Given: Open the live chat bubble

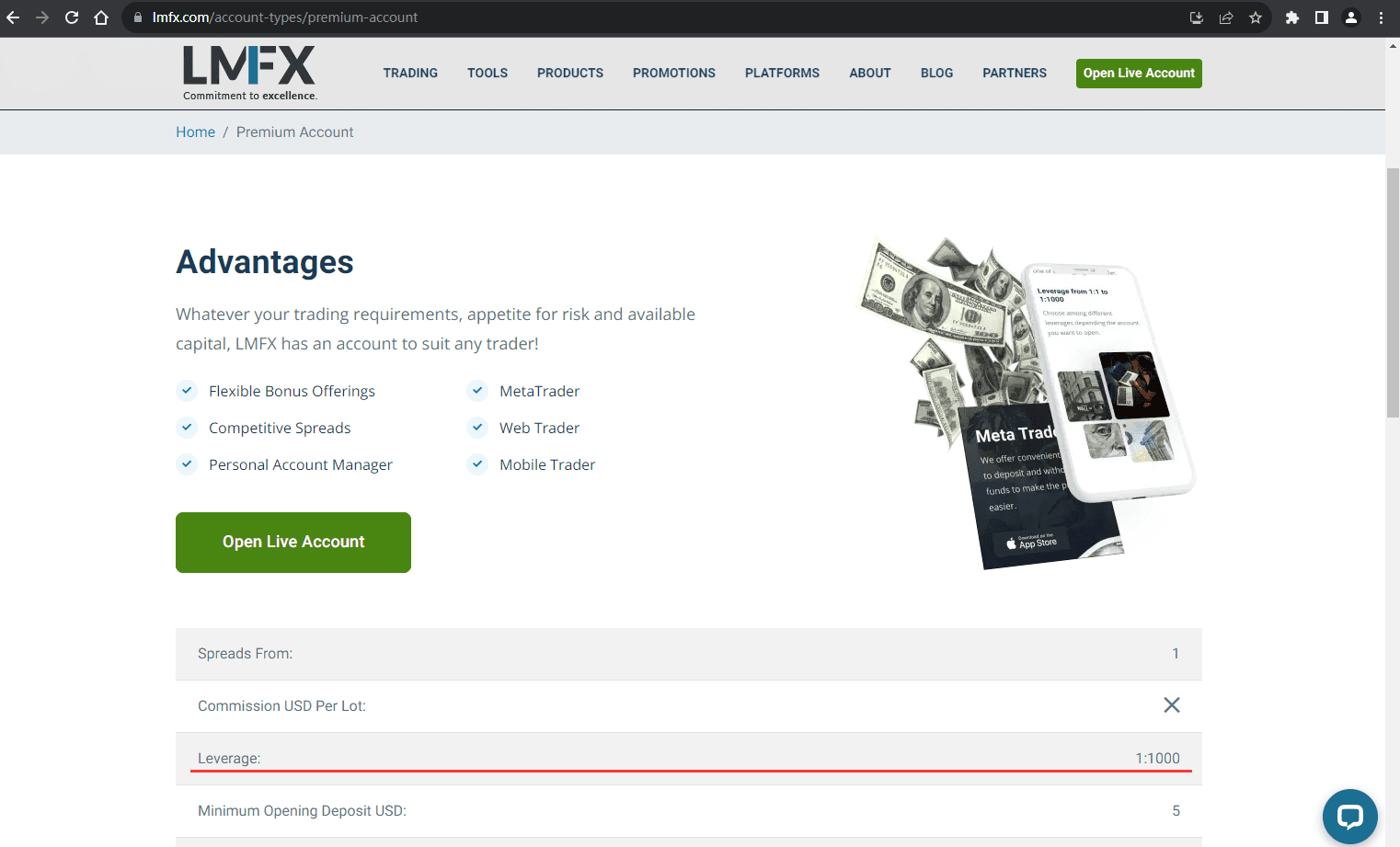Looking at the screenshot, I should tap(1349, 817).
